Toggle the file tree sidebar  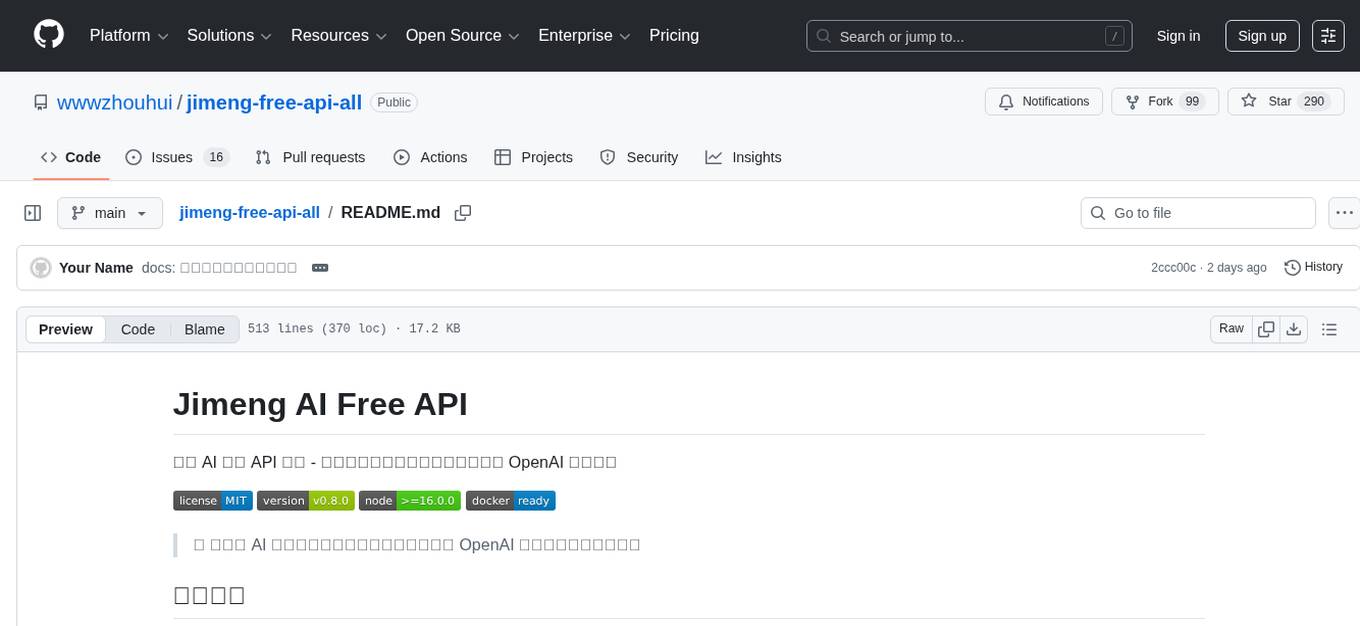click(x=32, y=212)
